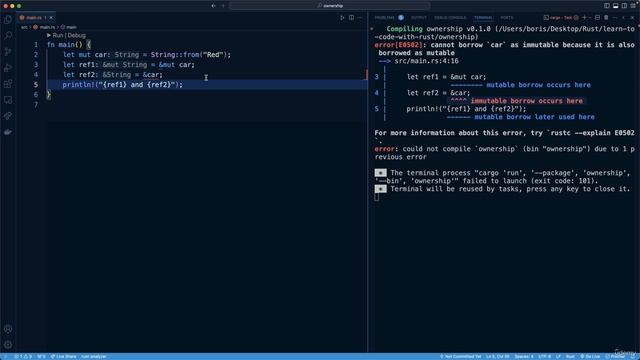Screen dimensions: 640x360
Task: Click Live Share in status bar
Action: [x=63, y=356]
